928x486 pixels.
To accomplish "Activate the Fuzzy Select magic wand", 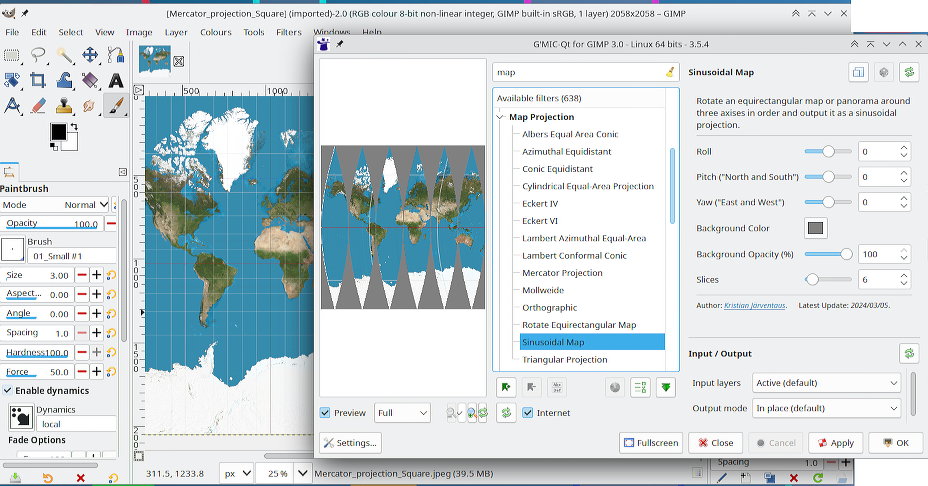I will point(64,56).
